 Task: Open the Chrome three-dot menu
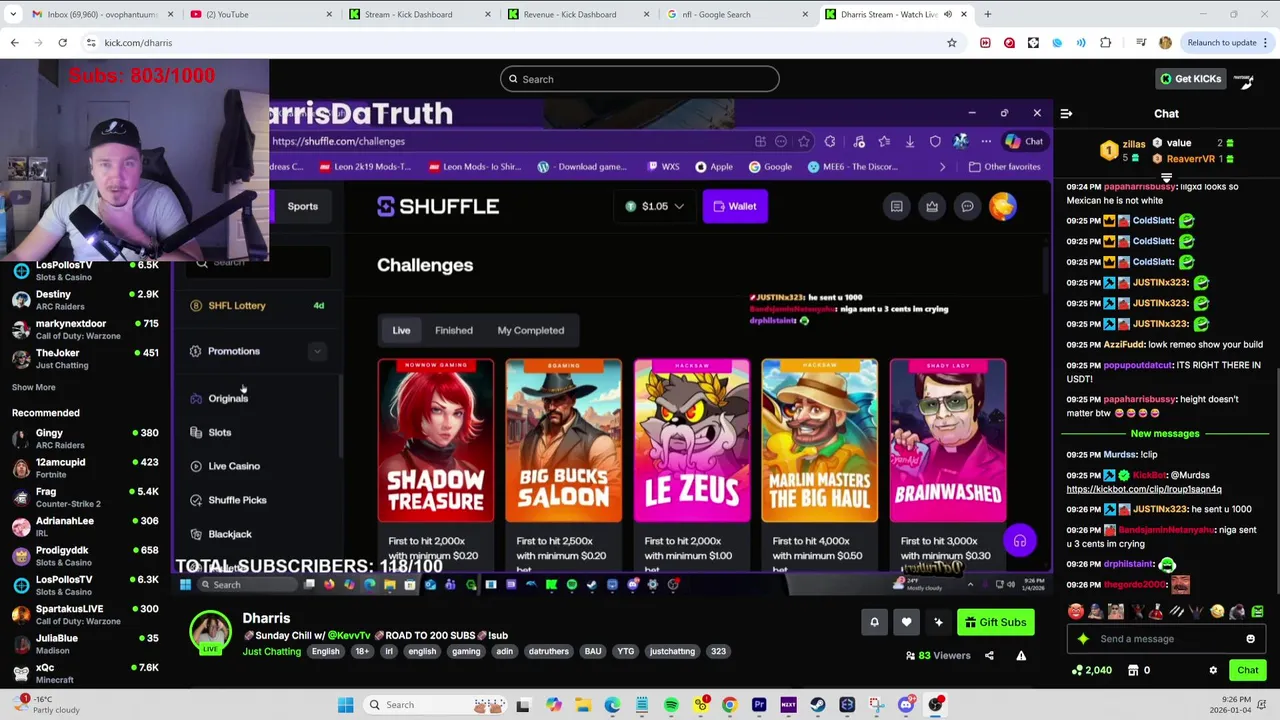[1265, 43]
